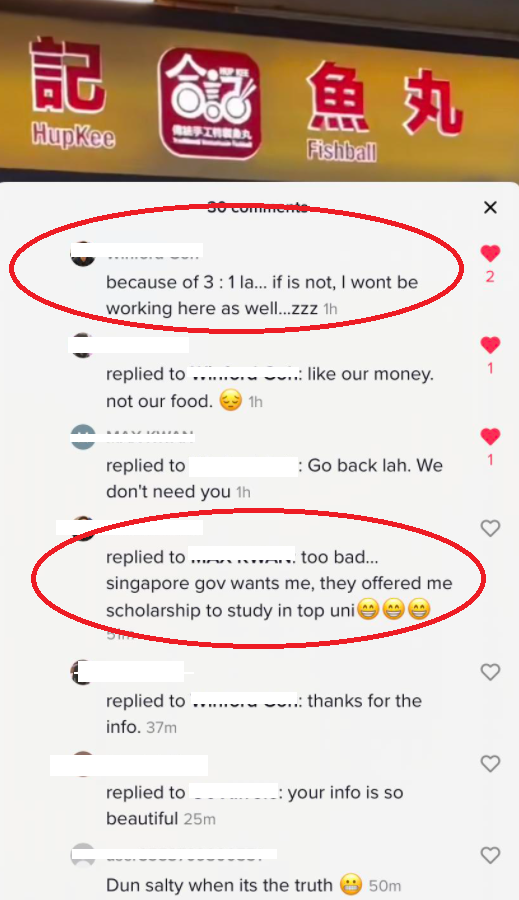Select reply 'Go back lah. We don't need you'
519x900 pixels.
tap(274, 478)
